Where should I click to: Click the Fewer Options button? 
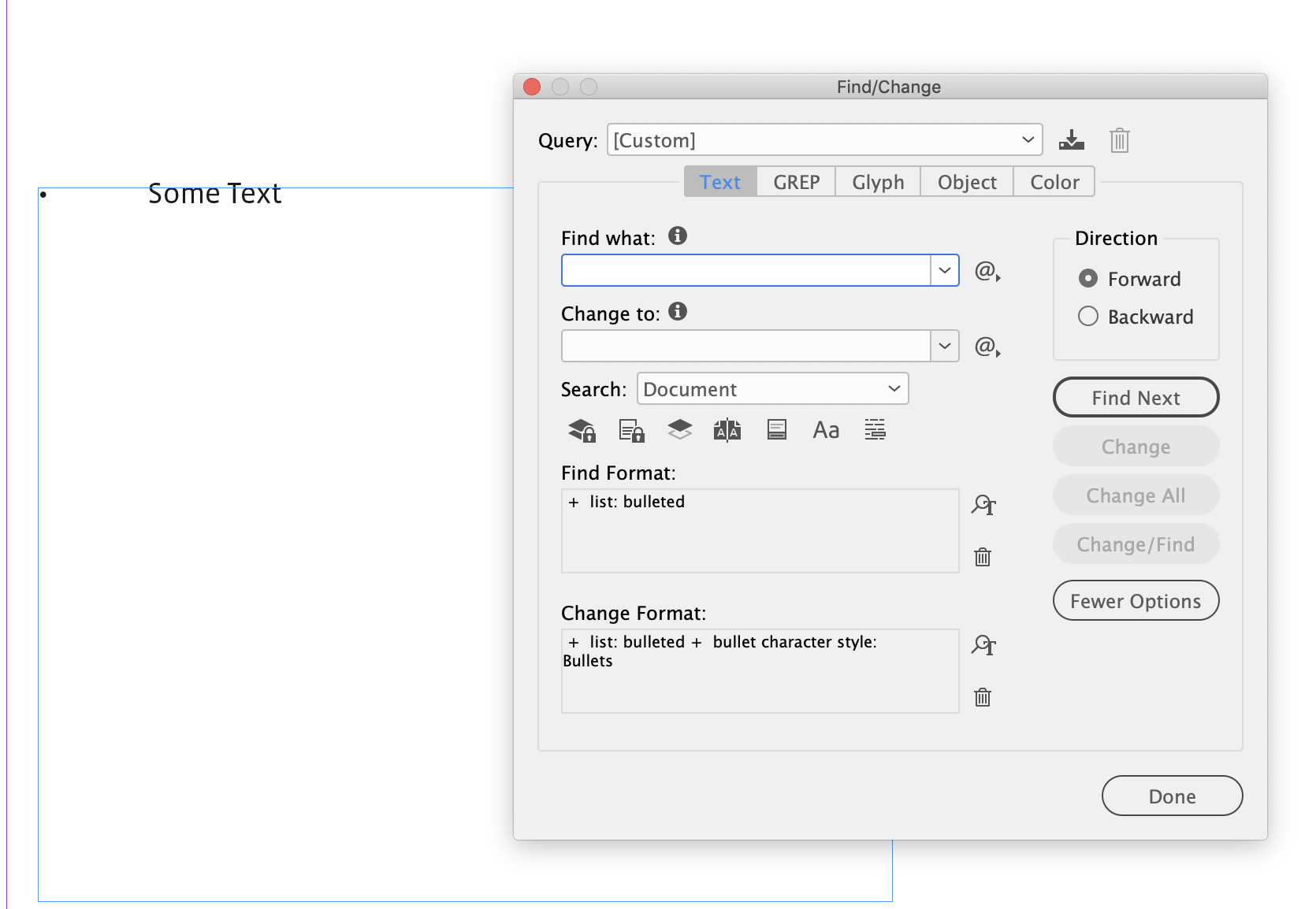coord(1136,600)
